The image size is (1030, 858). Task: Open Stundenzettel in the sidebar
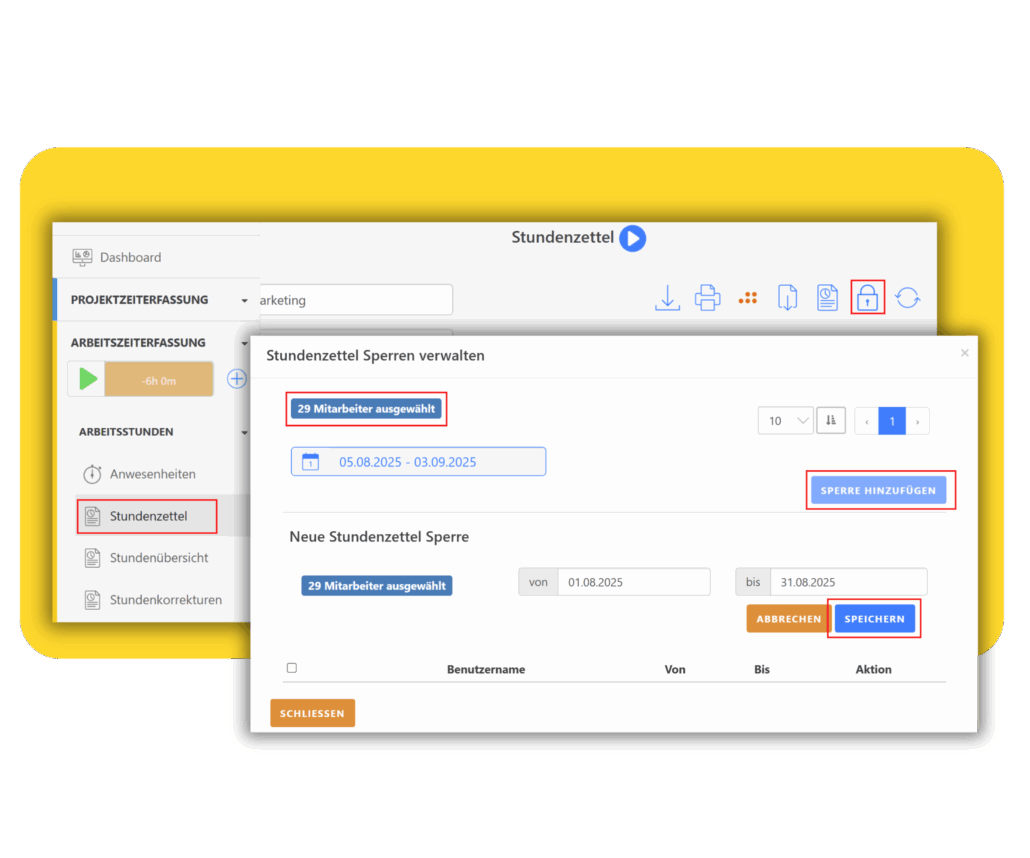148,516
